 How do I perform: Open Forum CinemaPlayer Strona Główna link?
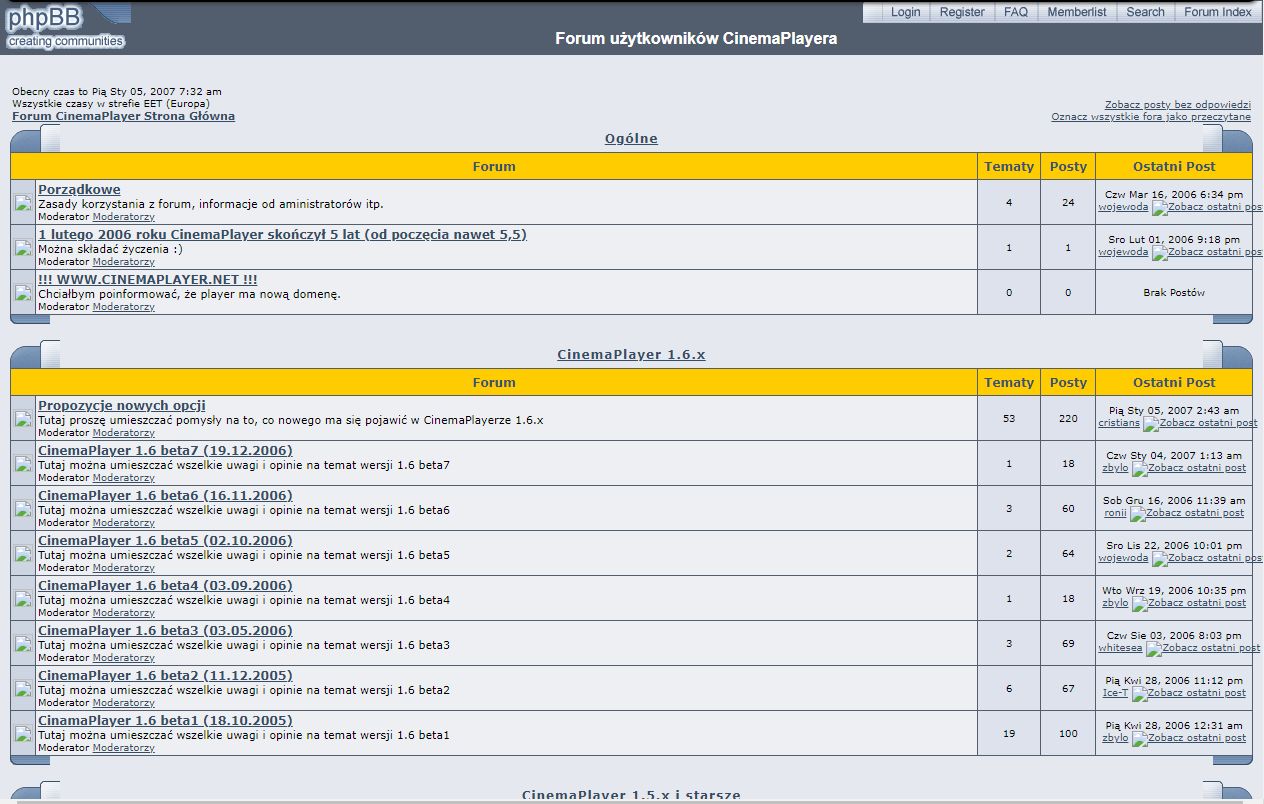click(123, 116)
